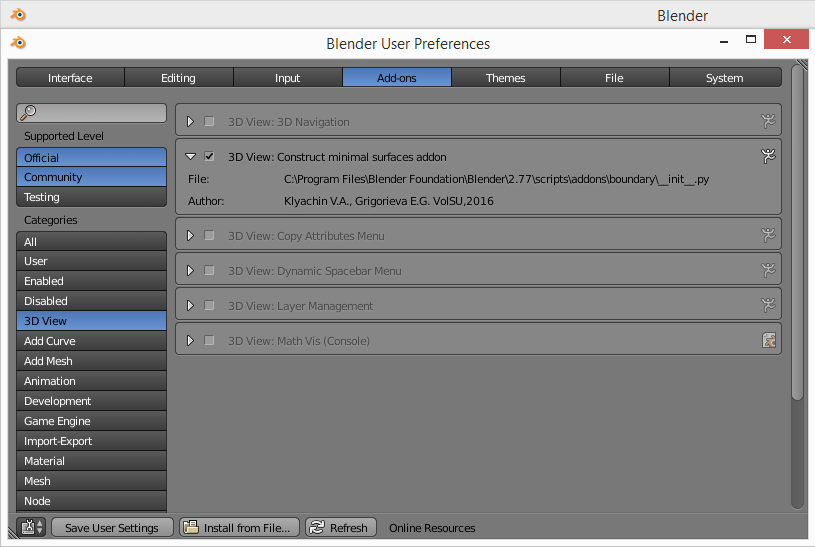Switch to the Editing tab
Image resolution: width=815 pixels, height=547 pixels.
tap(179, 77)
